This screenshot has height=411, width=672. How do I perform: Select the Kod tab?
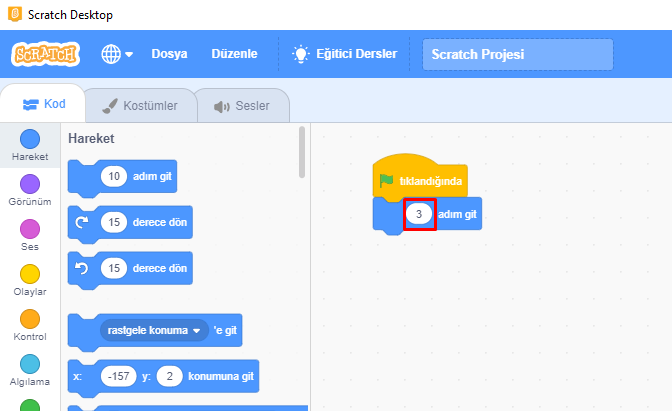point(43,105)
